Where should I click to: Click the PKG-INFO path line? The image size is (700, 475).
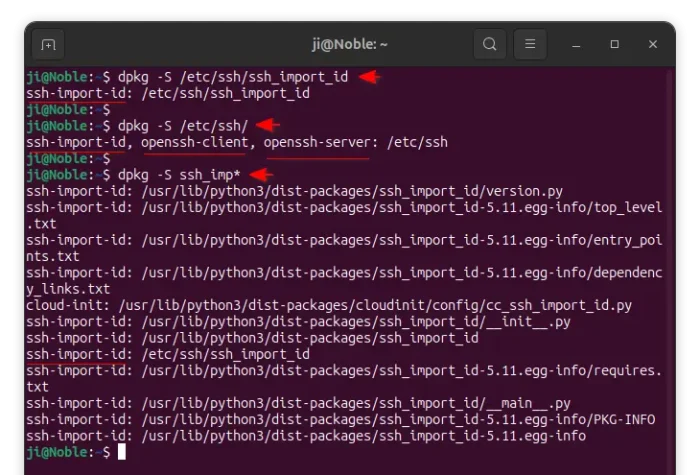tap(341, 420)
